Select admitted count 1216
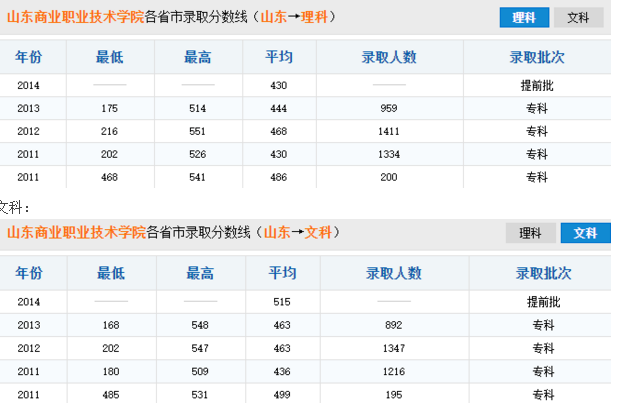 (394, 371)
